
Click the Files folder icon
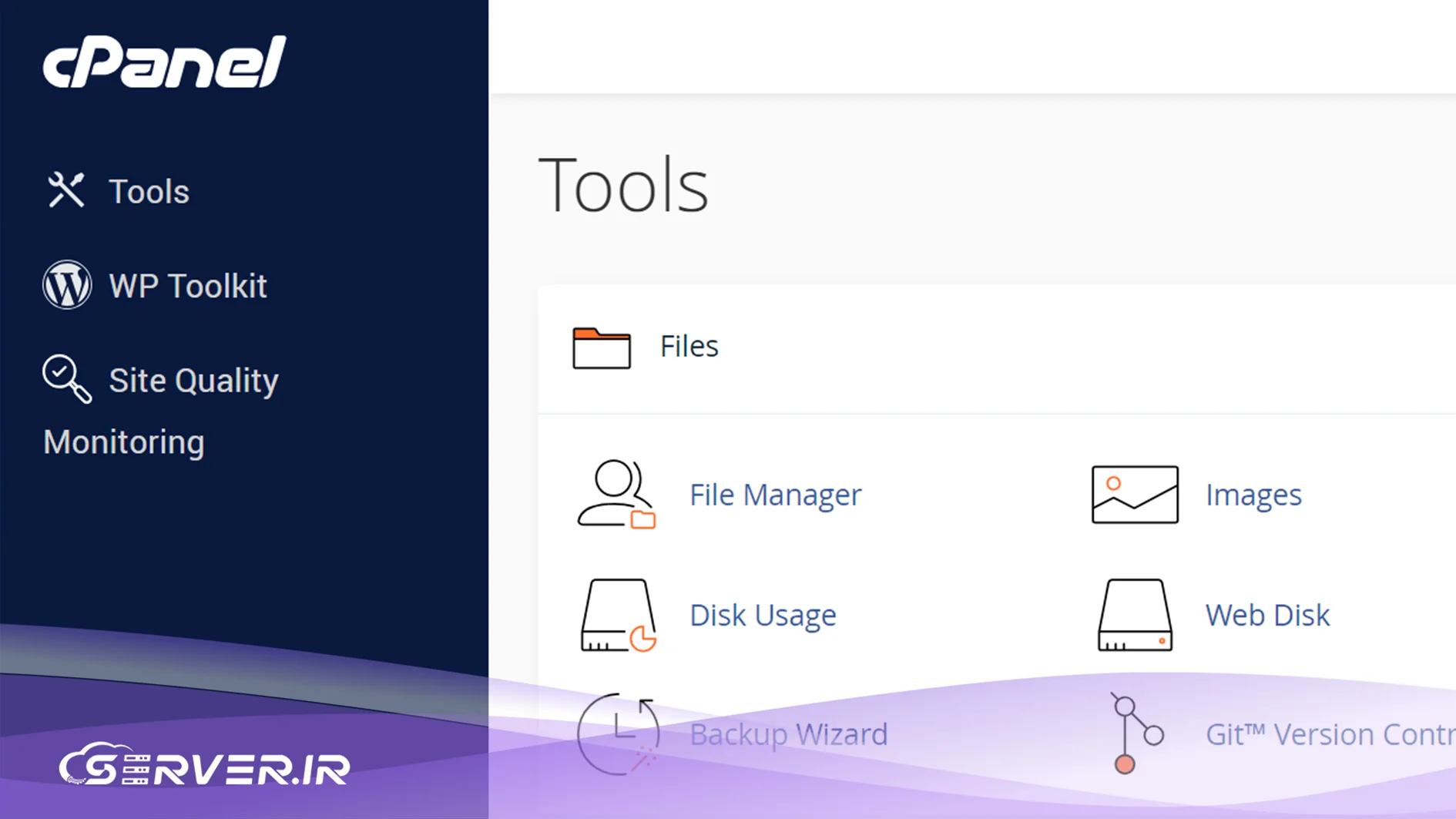pyautogui.click(x=602, y=347)
